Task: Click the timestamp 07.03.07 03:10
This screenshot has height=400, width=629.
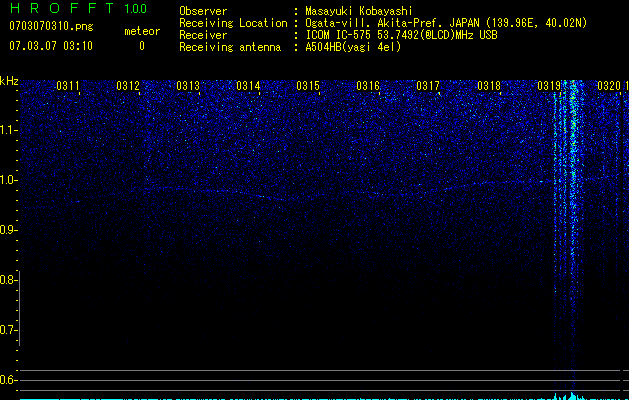Action: [x=51, y=46]
